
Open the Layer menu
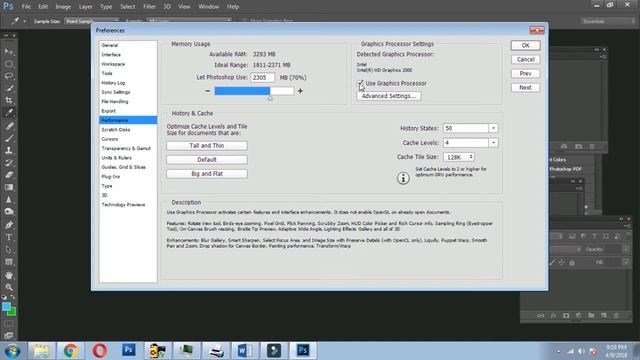85,7
